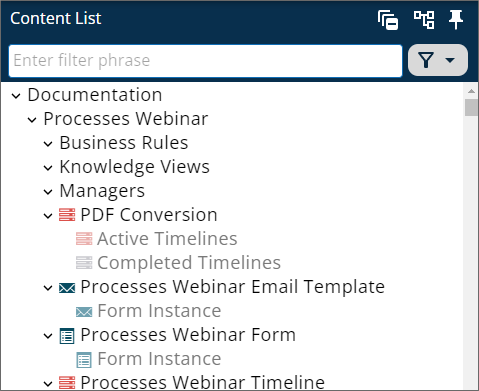Screen dimensions: 479x391
Task: Click the Active Timelines red icon
Action: pos(84,239)
